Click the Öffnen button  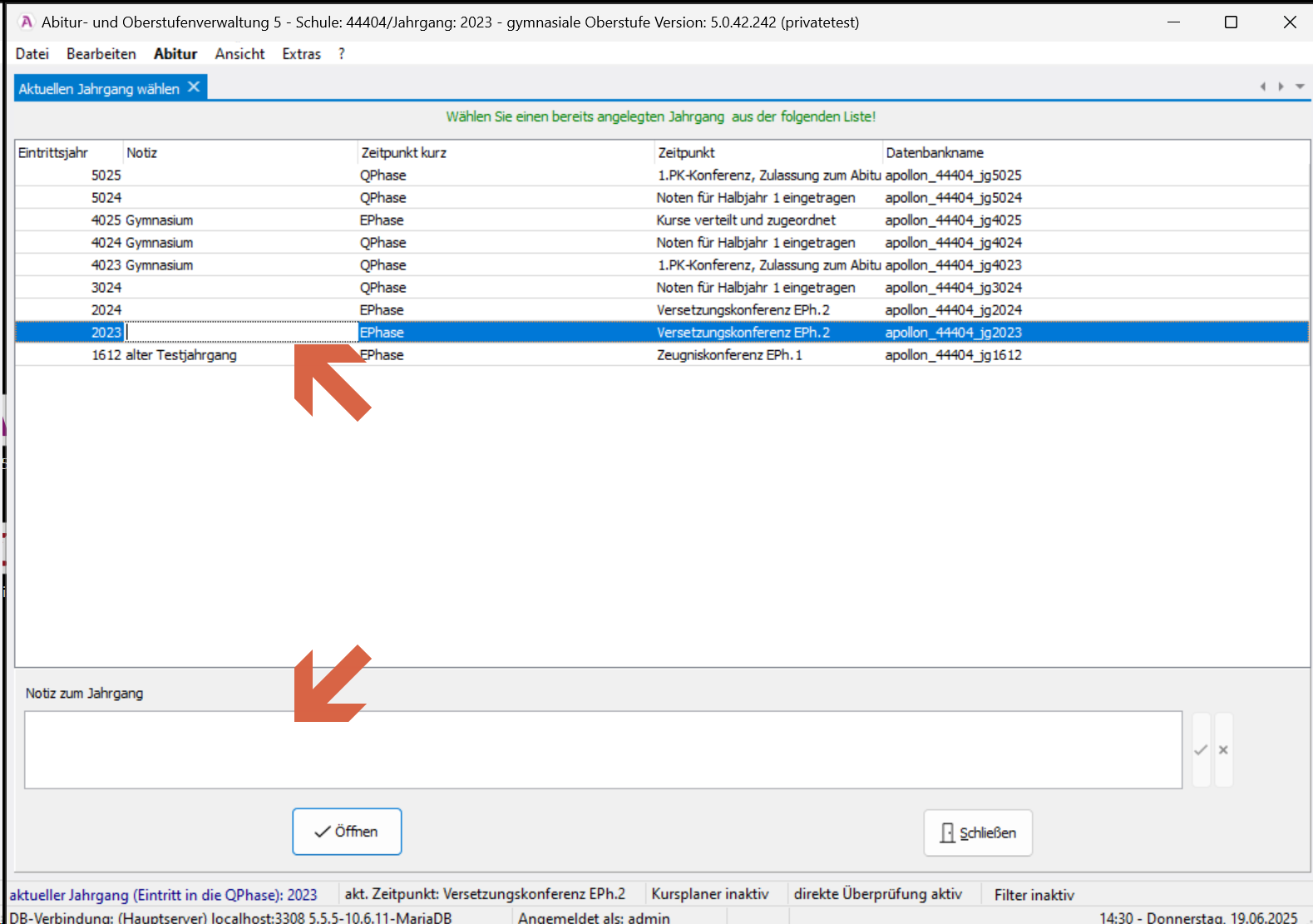tap(347, 832)
